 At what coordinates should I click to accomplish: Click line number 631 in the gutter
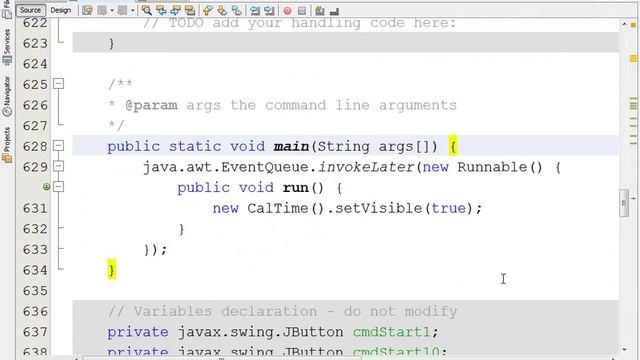pos(35,208)
